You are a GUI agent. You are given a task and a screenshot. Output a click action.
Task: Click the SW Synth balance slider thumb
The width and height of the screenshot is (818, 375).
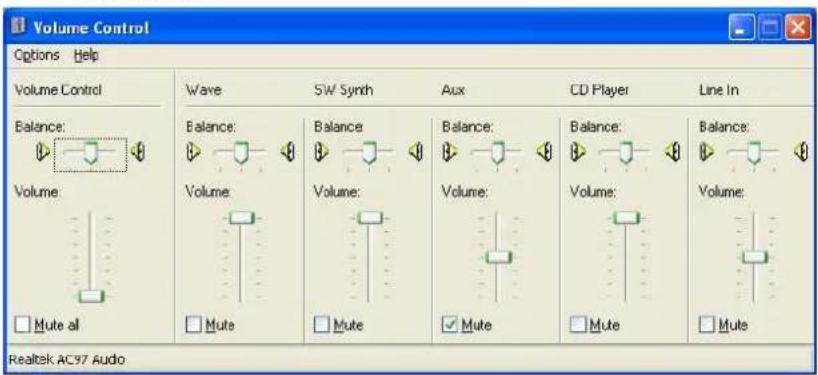(369, 152)
